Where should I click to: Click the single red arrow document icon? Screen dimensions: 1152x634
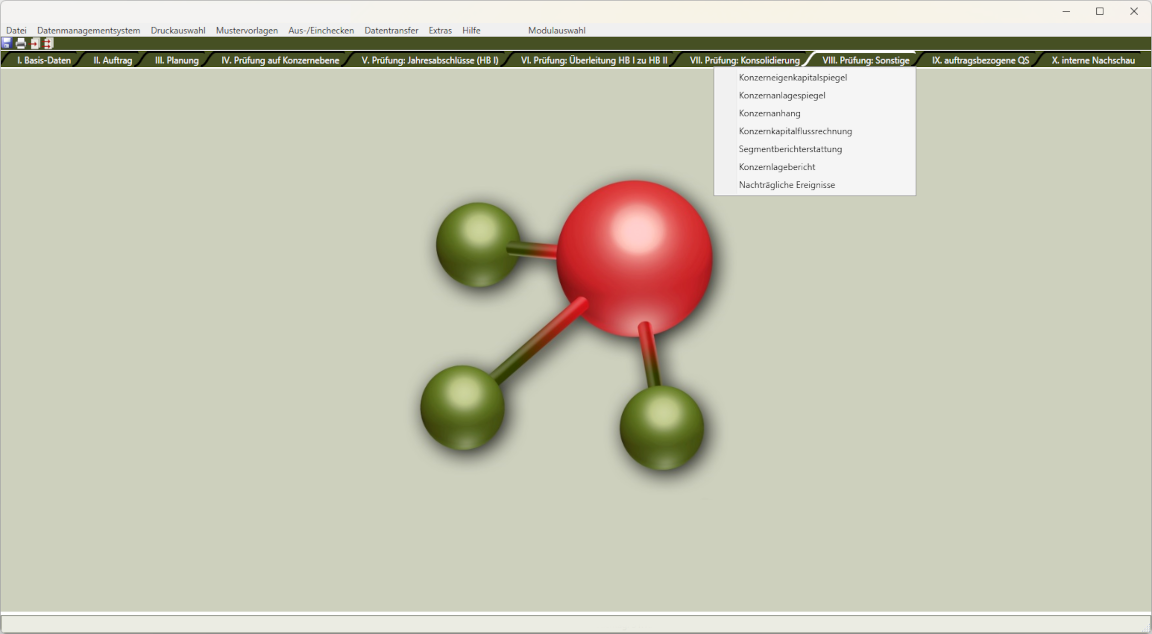click(x=35, y=44)
